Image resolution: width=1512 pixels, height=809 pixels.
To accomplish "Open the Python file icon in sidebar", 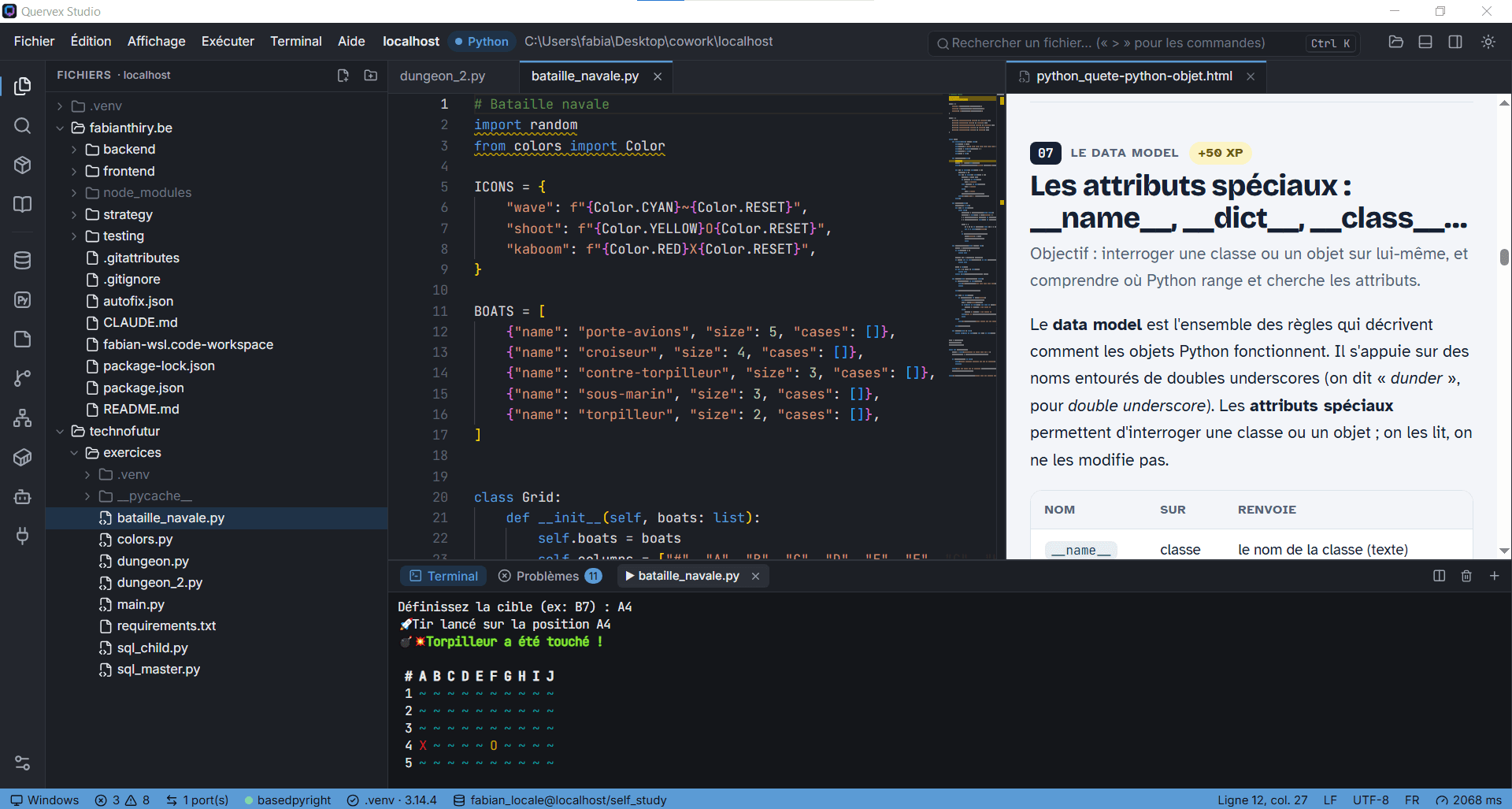I will 23,300.
